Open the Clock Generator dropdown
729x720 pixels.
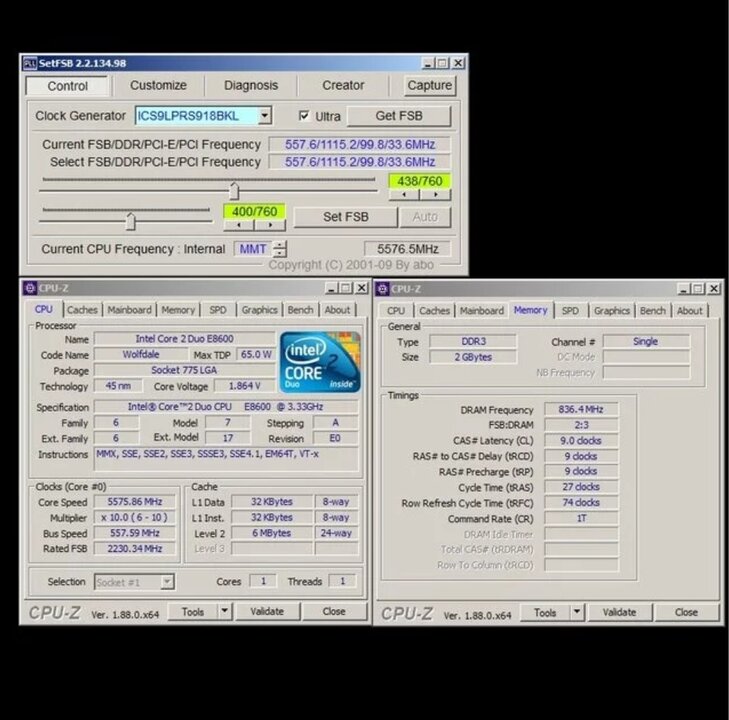[265, 116]
